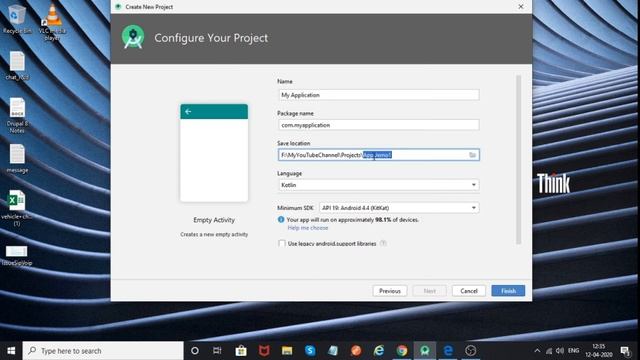Open VLC media player desktop shortcut

tap(52, 21)
